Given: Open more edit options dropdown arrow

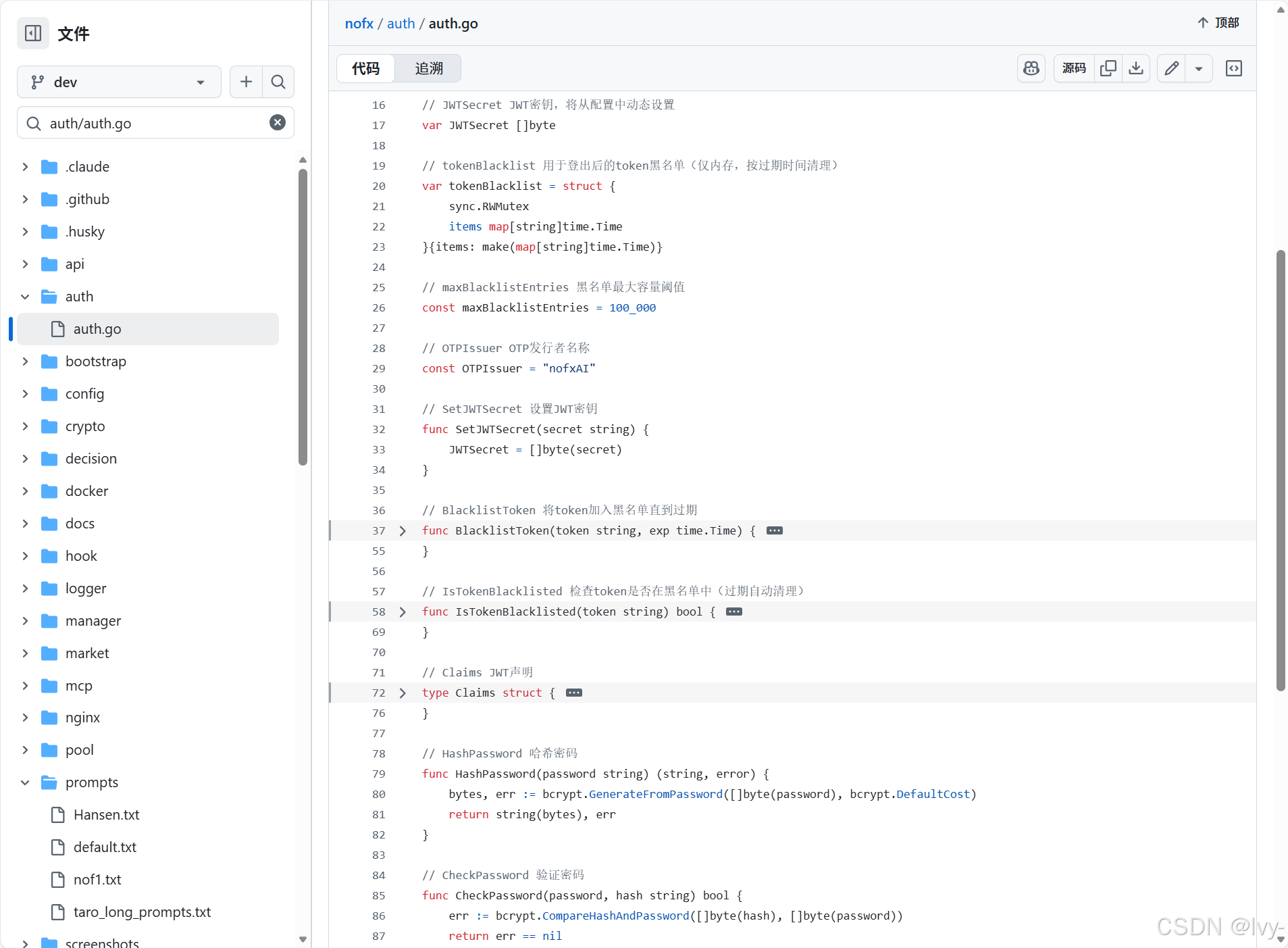Looking at the screenshot, I should pos(1199,68).
